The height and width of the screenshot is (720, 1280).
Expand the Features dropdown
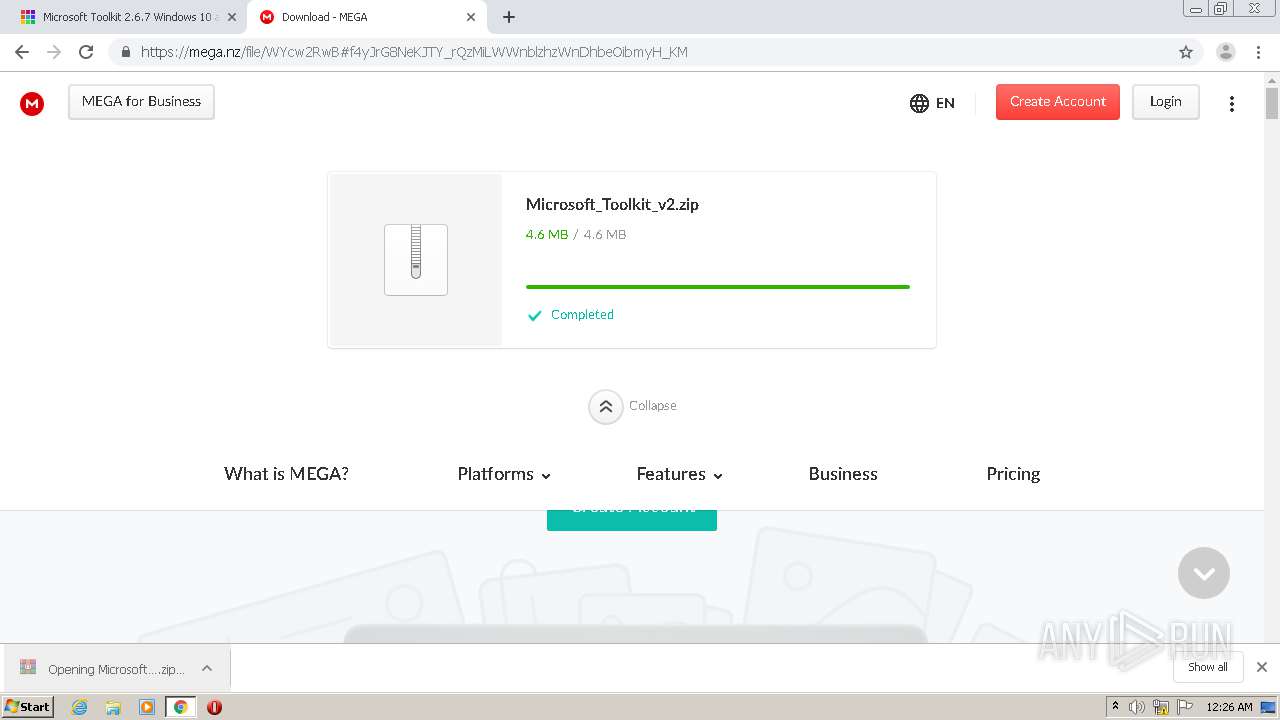(679, 474)
